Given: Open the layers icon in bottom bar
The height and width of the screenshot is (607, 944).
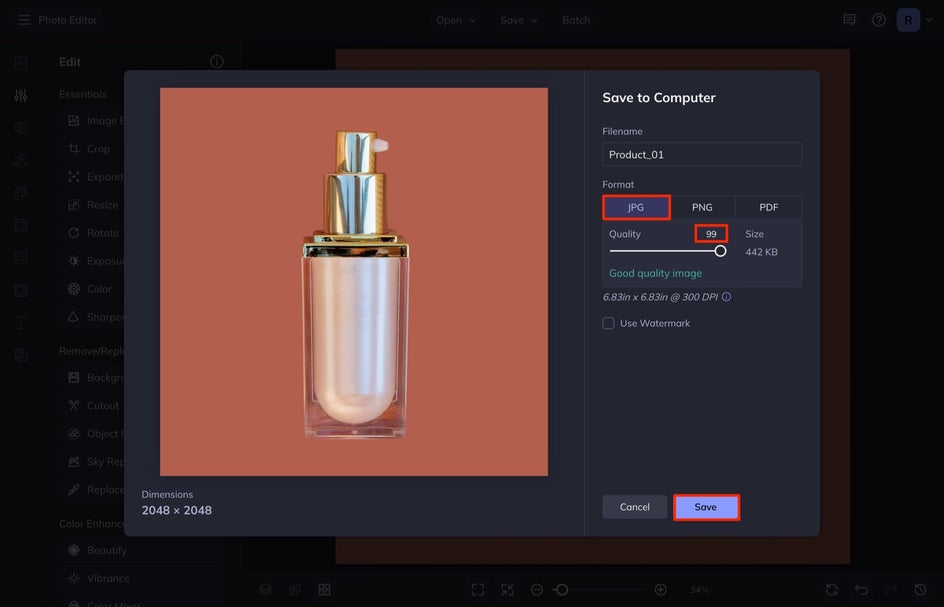Looking at the screenshot, I should pyautogui.click(x=266, y=590).
